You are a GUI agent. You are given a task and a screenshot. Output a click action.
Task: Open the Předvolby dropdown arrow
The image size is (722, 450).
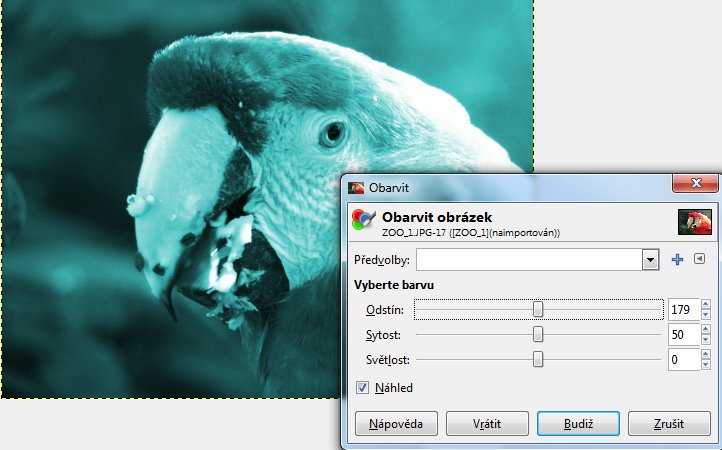point(650,260)
